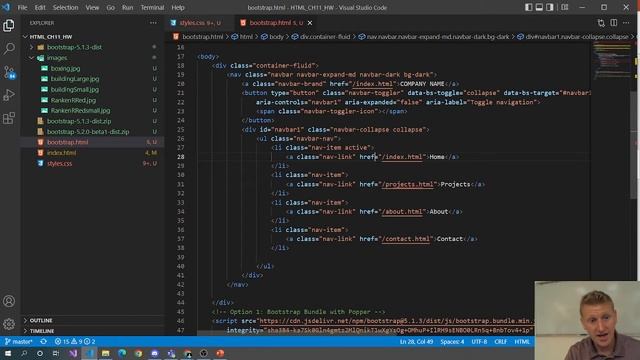Click the Windows Start button
This screenshot has width=640, height=360.
tap(8, 353)
